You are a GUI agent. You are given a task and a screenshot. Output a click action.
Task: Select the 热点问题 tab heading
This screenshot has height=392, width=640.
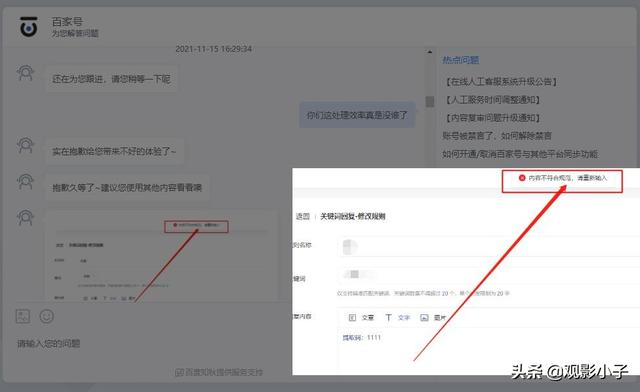pos(460,60)
